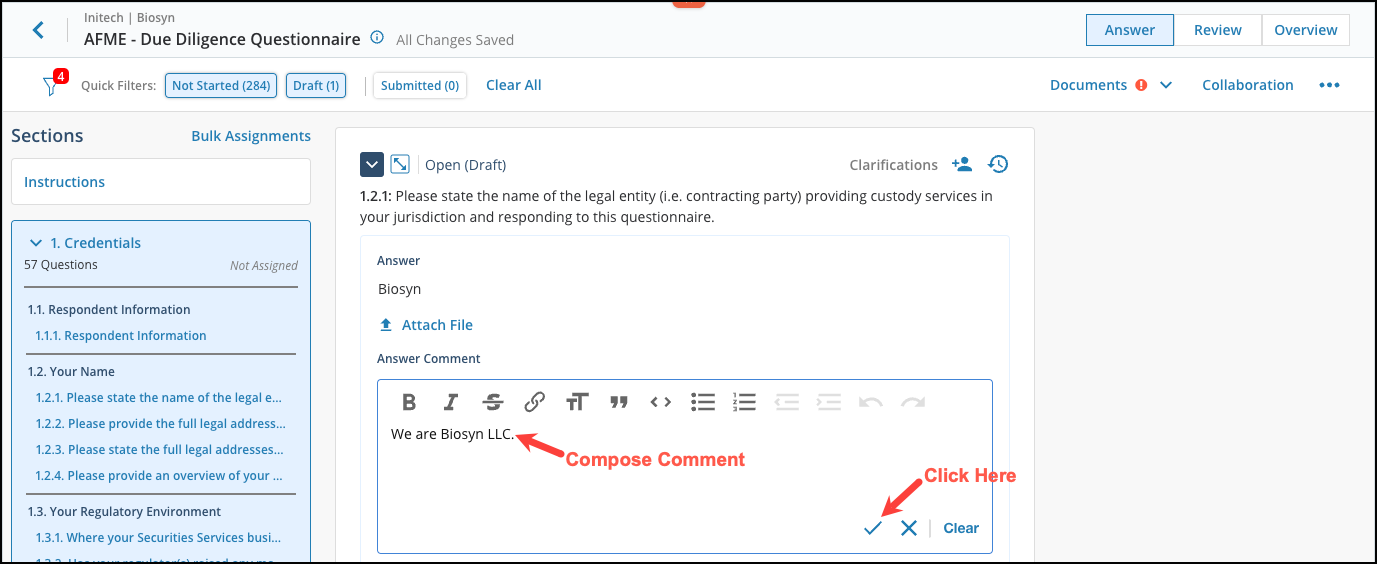
Task: Insert a block quote in comment
Action: [619, 402]
